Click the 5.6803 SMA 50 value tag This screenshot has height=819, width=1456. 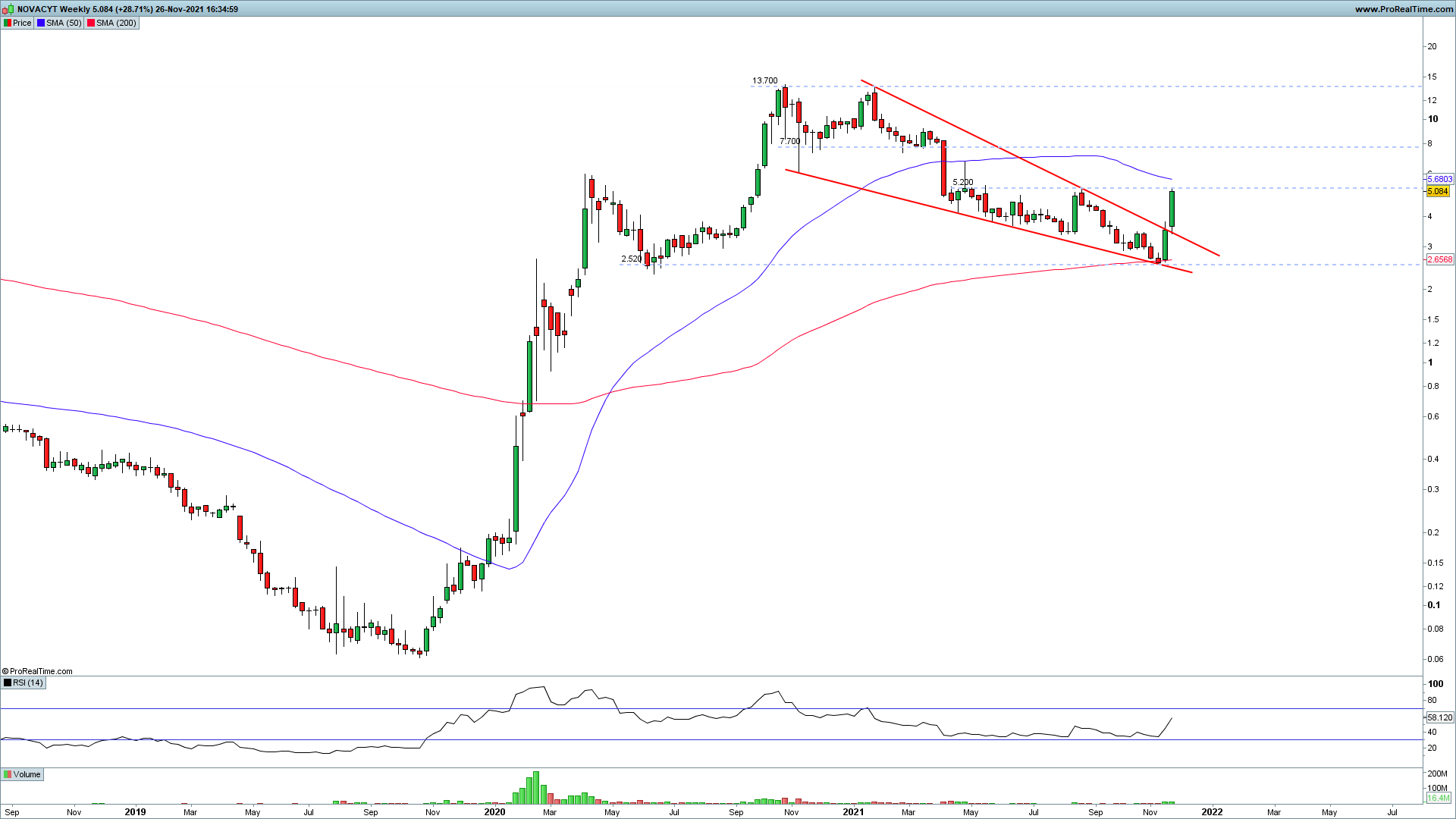pyautogui.click(x=1439, y=179)
